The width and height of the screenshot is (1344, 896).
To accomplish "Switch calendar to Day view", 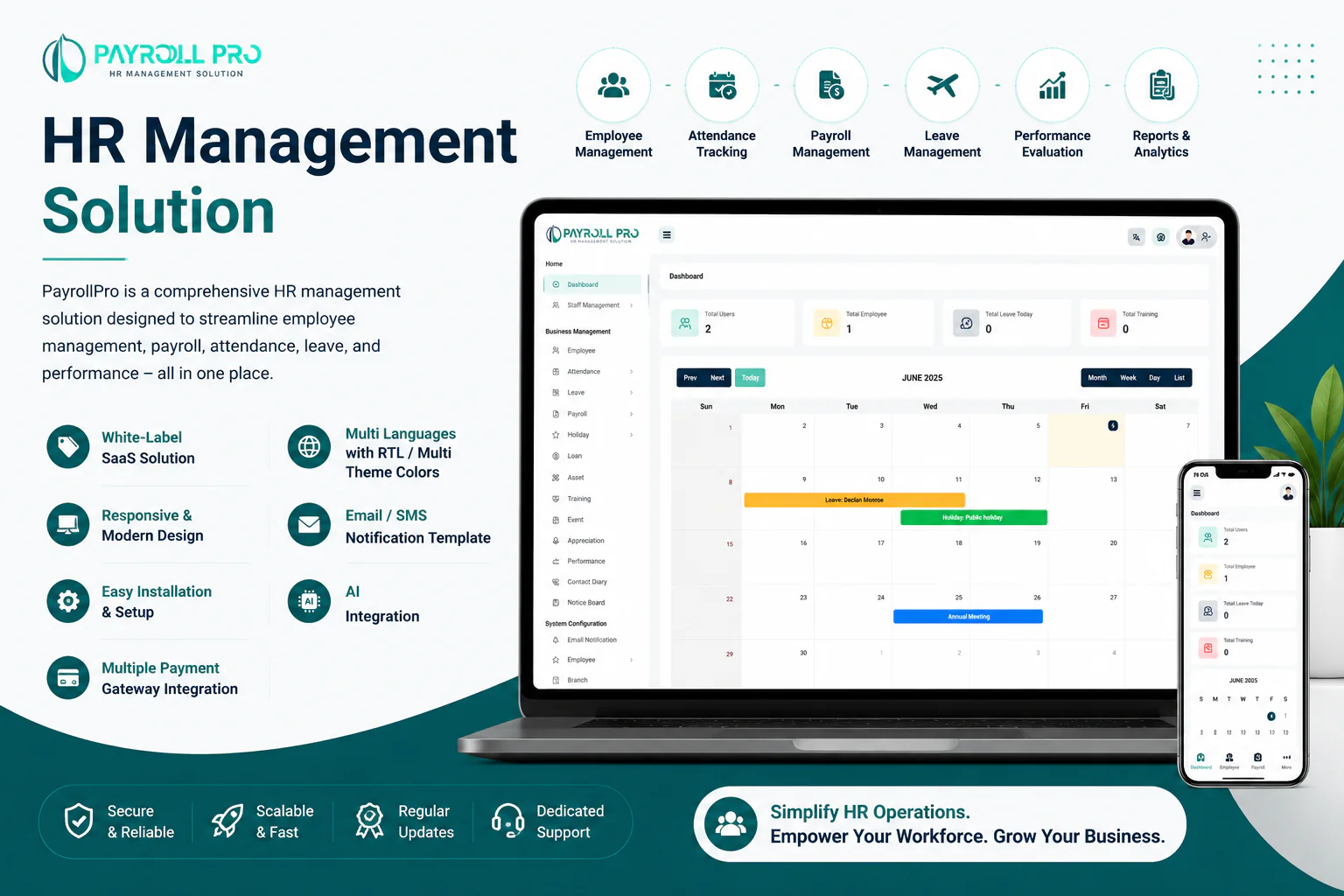I will [1154, 378].
